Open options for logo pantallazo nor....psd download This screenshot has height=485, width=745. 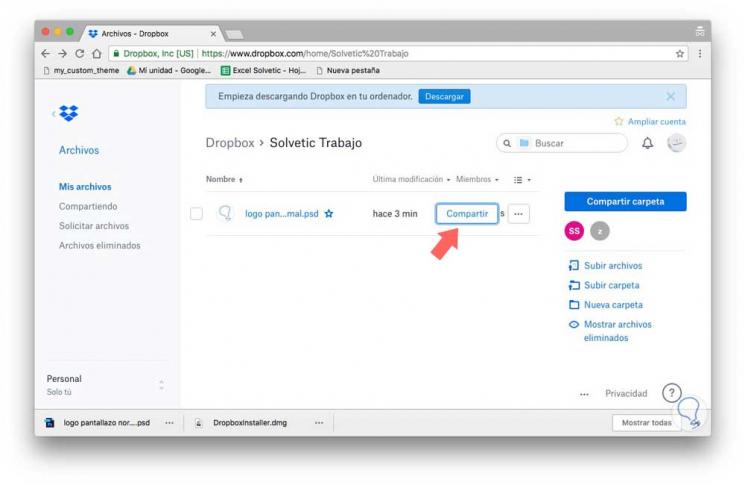tap(169, 422)
